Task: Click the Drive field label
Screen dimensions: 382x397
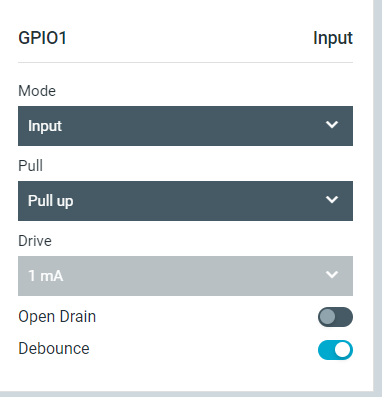Action: tap(35, 241)
